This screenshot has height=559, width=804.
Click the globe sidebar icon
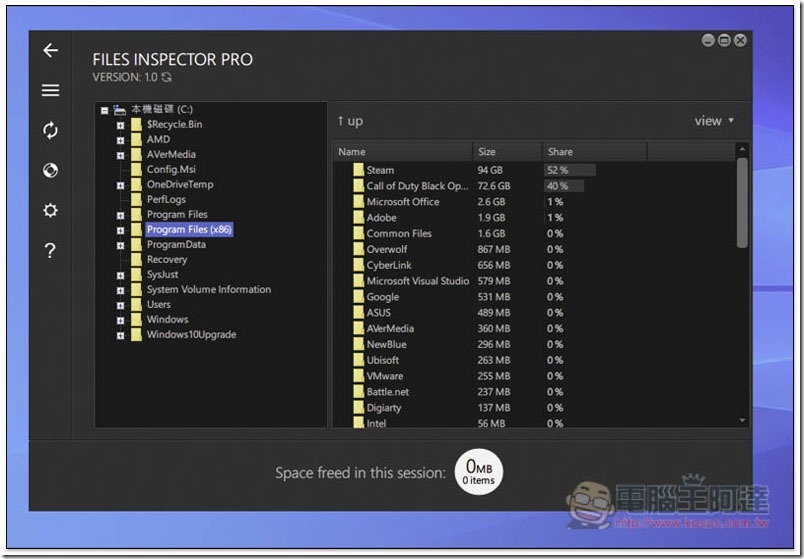pos(50,170)
